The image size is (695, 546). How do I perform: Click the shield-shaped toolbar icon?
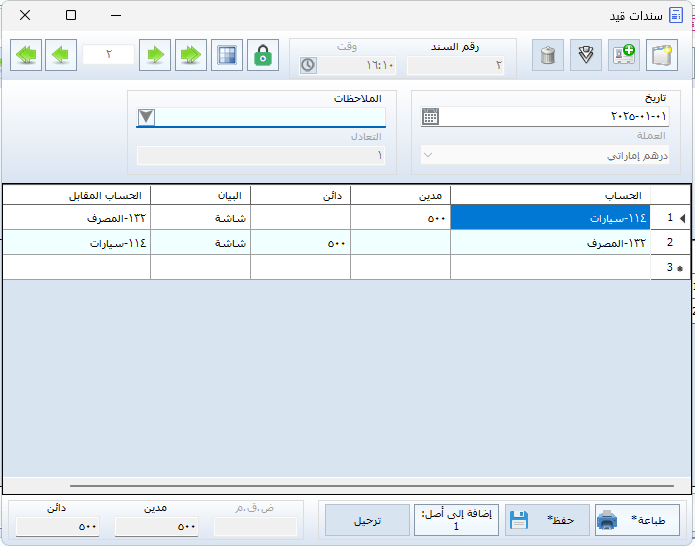pyautogui.click(x=586, y=55)
